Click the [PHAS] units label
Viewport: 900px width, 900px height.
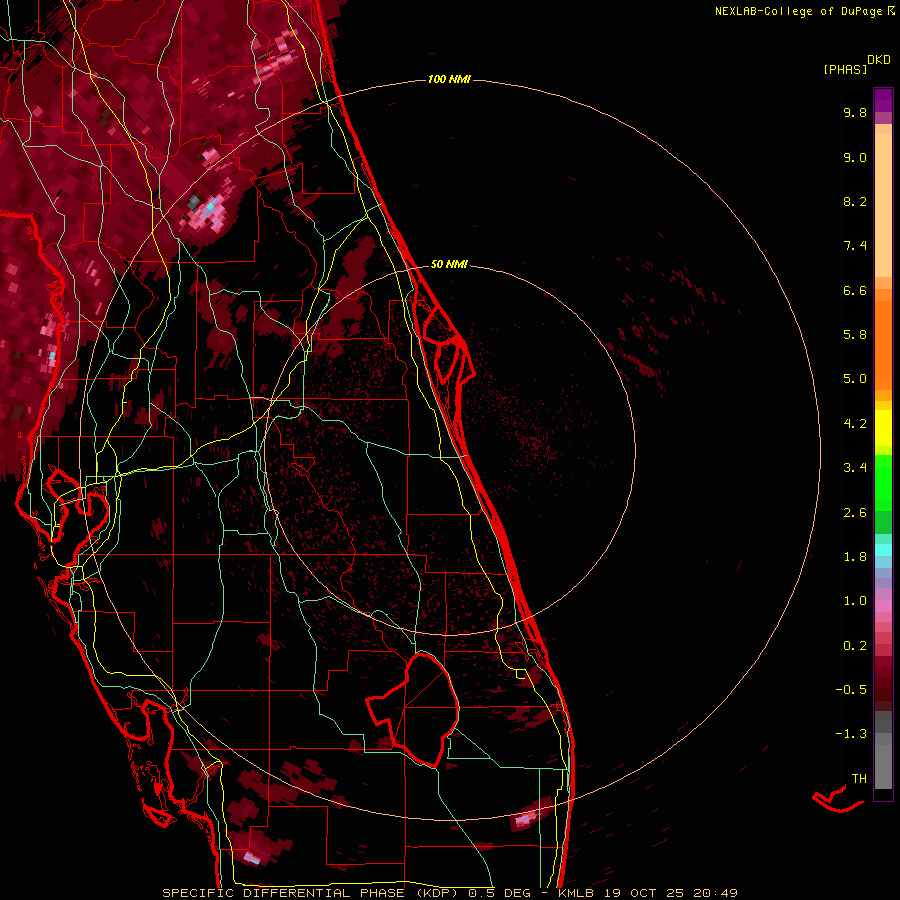[845, 69]
